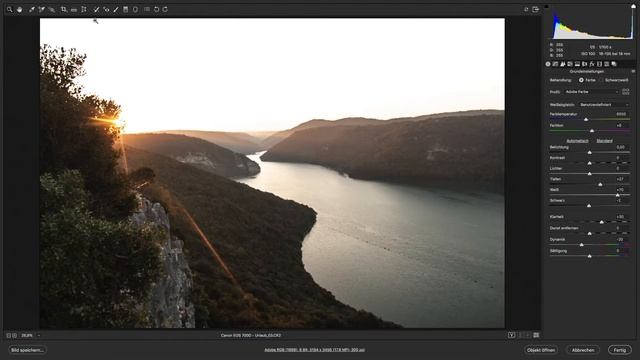Image resolution: width=640 pixels, height=360 pixels.
Task: Select the Straighten tool
Action: pos(74,9)
